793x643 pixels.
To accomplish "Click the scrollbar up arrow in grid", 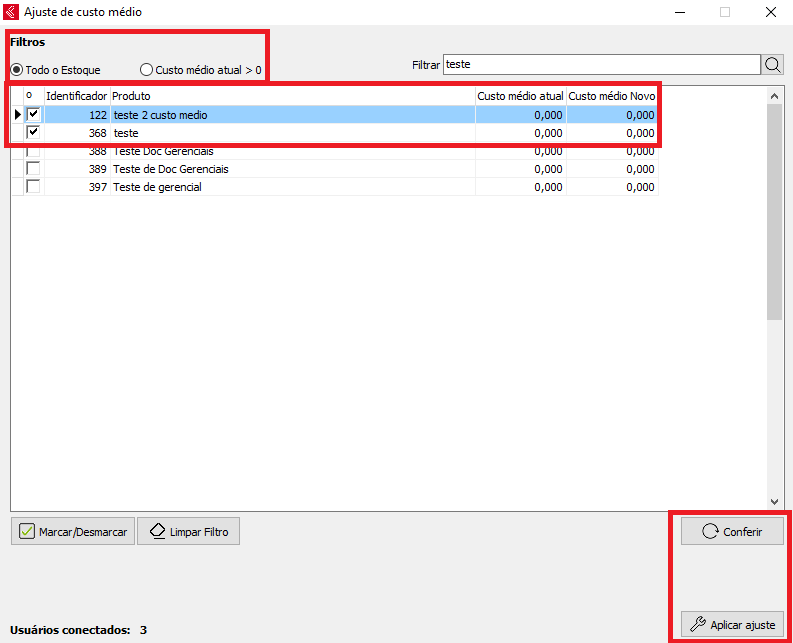I will click(775, 96).
